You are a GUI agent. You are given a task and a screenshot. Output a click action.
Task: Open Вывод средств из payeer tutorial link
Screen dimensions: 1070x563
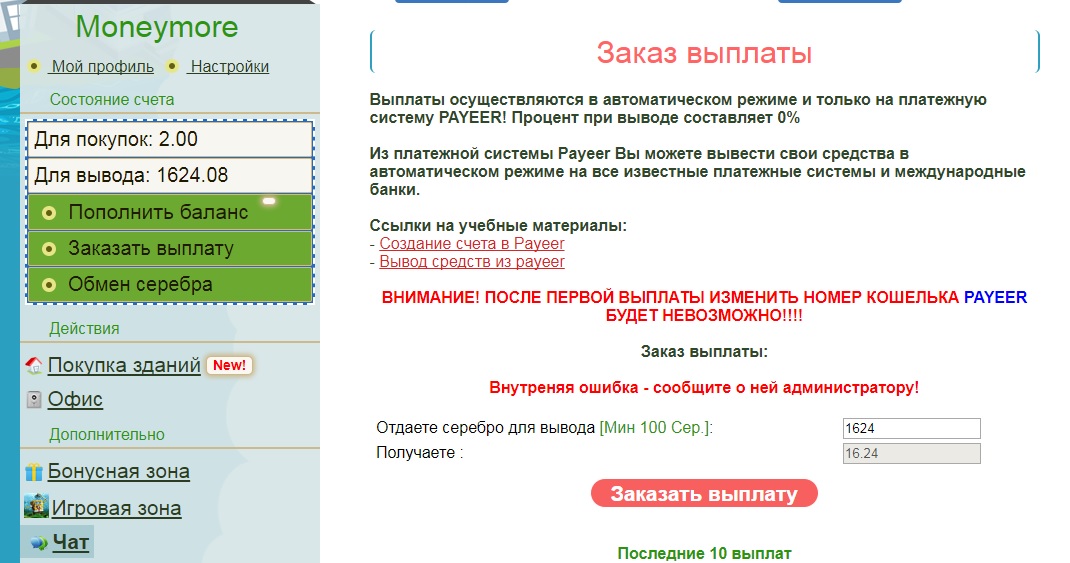pyautogui.click(x=472, y=261)
